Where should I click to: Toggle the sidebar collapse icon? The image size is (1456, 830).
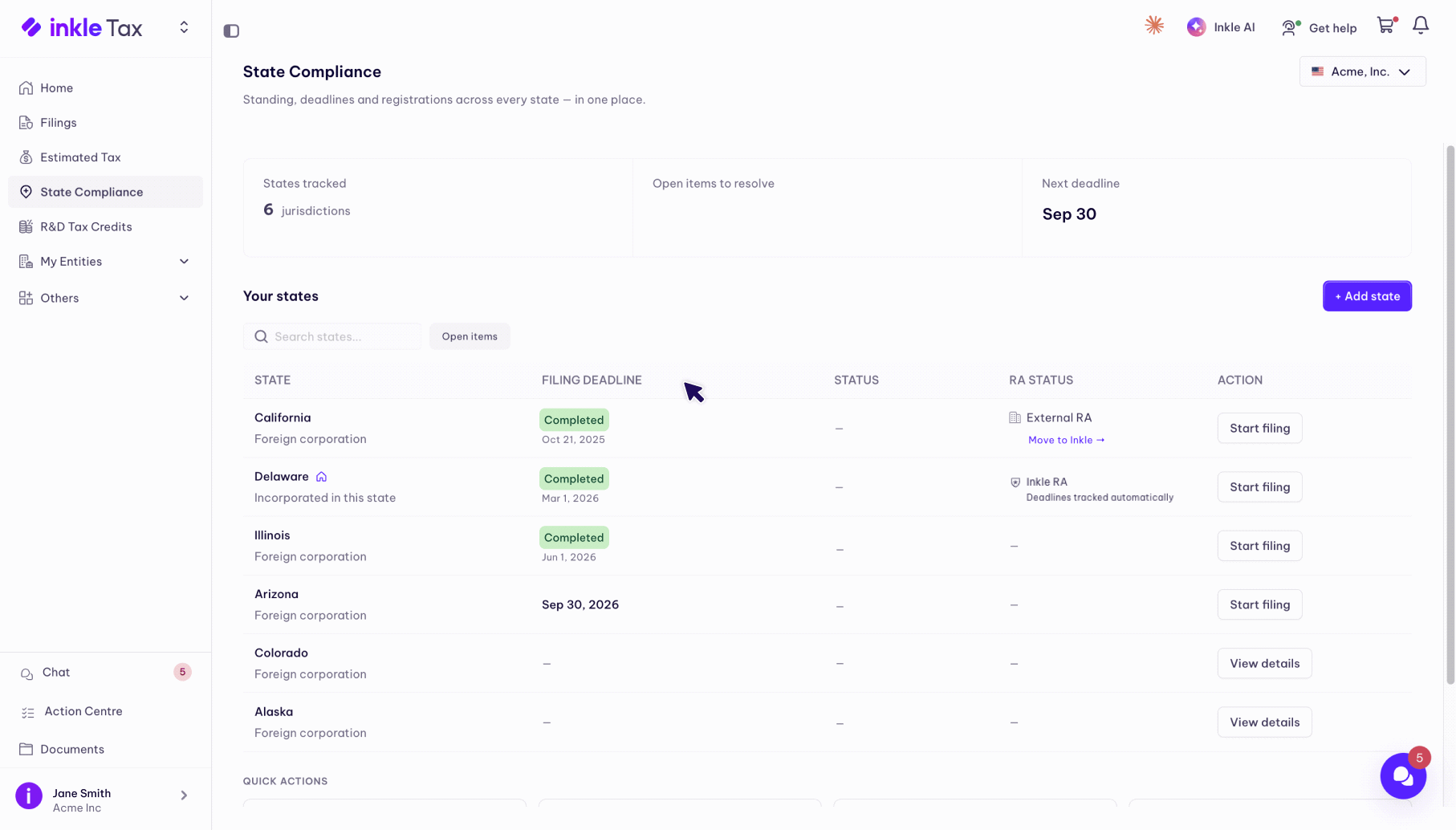[231, 31]
